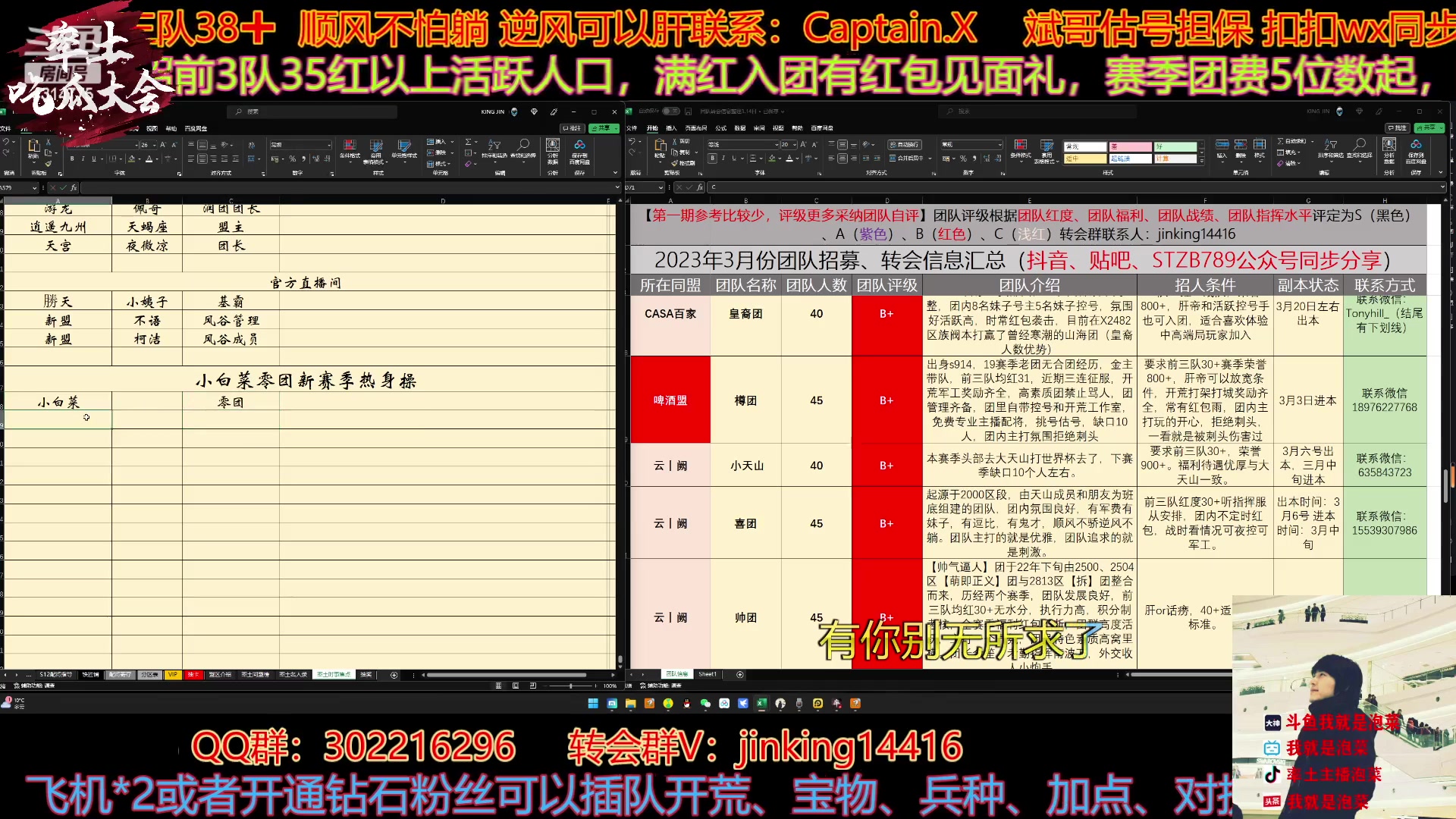The image size is (1456, 819).
Task: Open Insert tab in right Excel window
Action: (x=671, y=128)
